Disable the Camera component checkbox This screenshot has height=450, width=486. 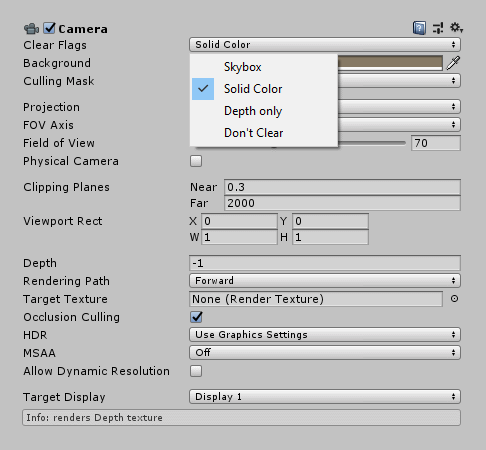click(x=49, y=28)
